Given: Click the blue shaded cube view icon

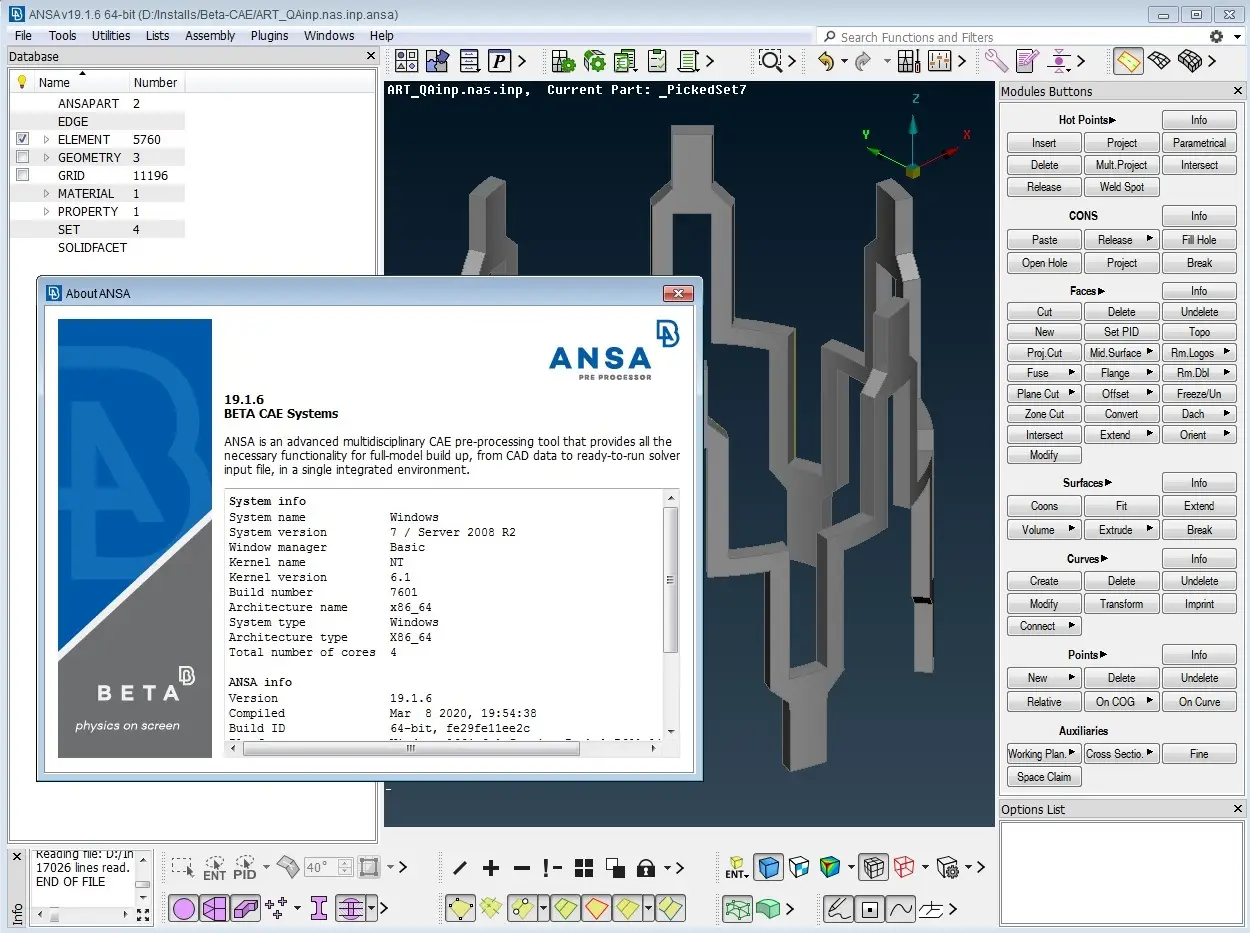Looking at the screenshot, I should pyautogui.click(x=768, y=868).
